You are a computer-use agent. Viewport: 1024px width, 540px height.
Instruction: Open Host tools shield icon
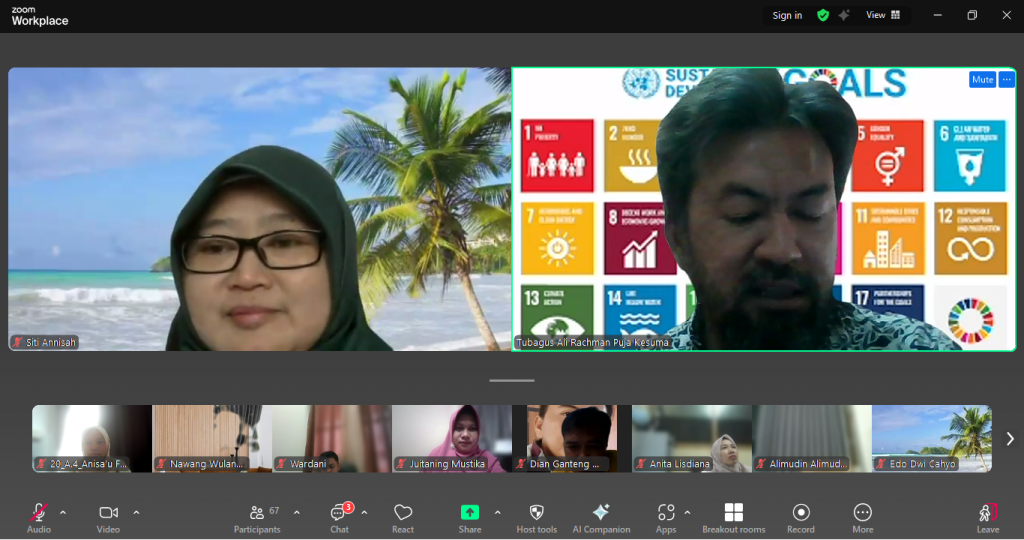(536, 517)
